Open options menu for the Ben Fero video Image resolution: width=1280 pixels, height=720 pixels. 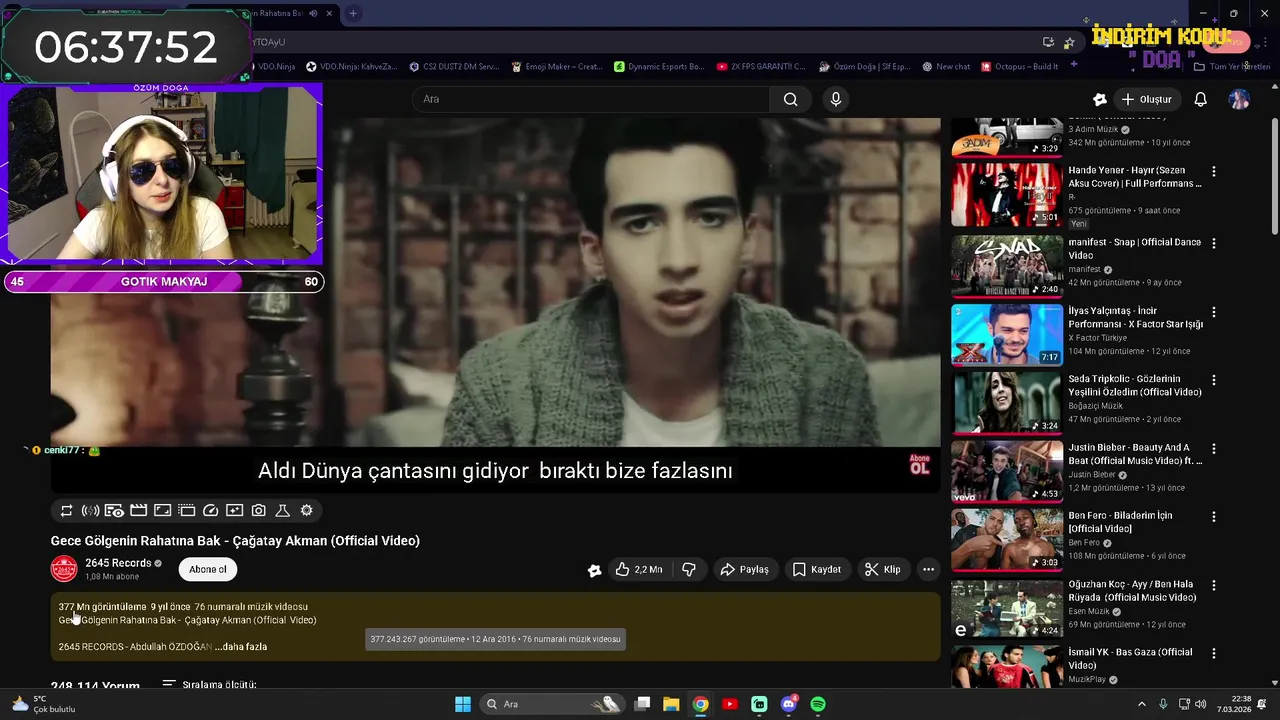(1213, 516)
